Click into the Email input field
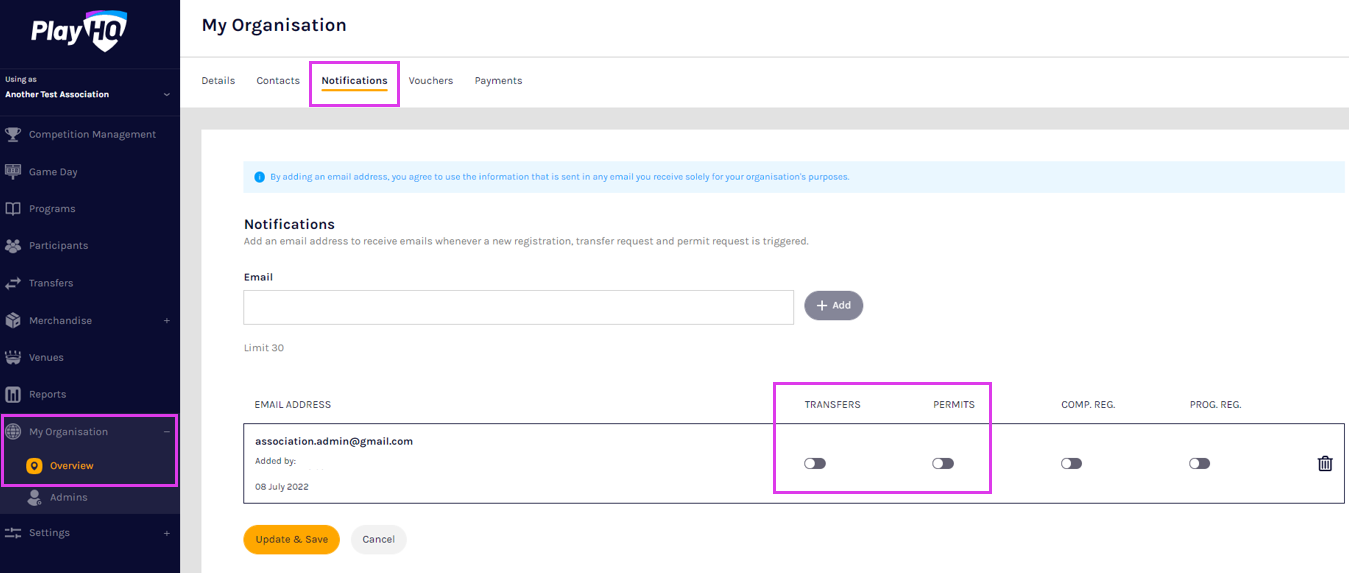The image size is (1349, 573). [x=518, y=307]
